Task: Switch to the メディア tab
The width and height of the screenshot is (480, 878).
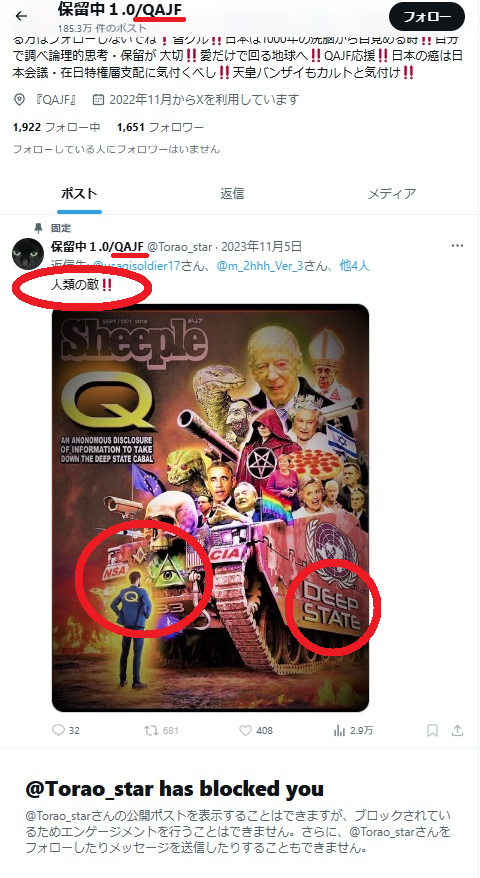Action: pyautogui.click(x=392, y=194)
